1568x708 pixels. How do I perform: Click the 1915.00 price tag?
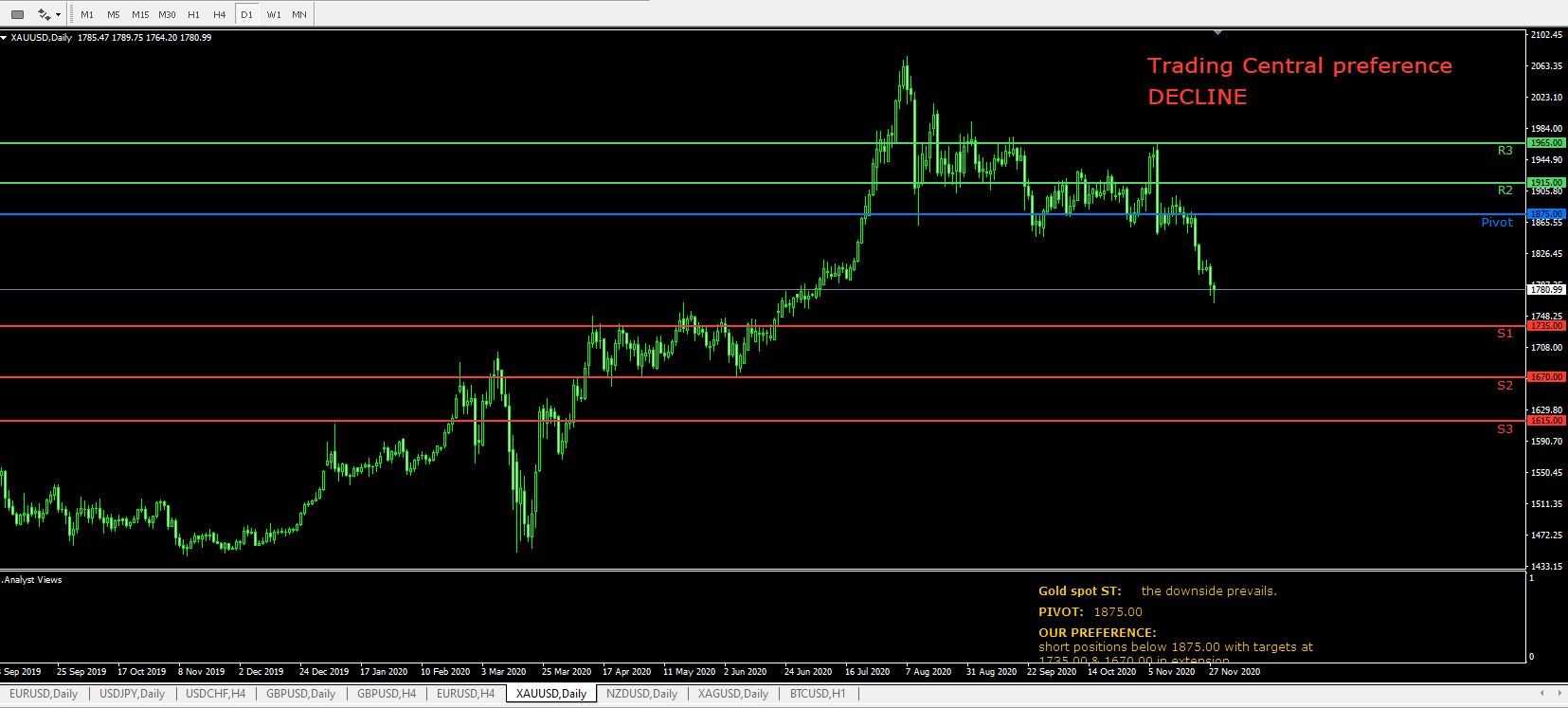tap(1546, 183)
